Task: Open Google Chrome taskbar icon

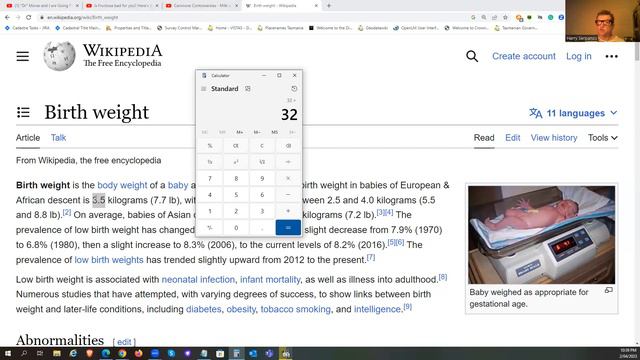Action: pyautogui.click(x=122, y=353)
